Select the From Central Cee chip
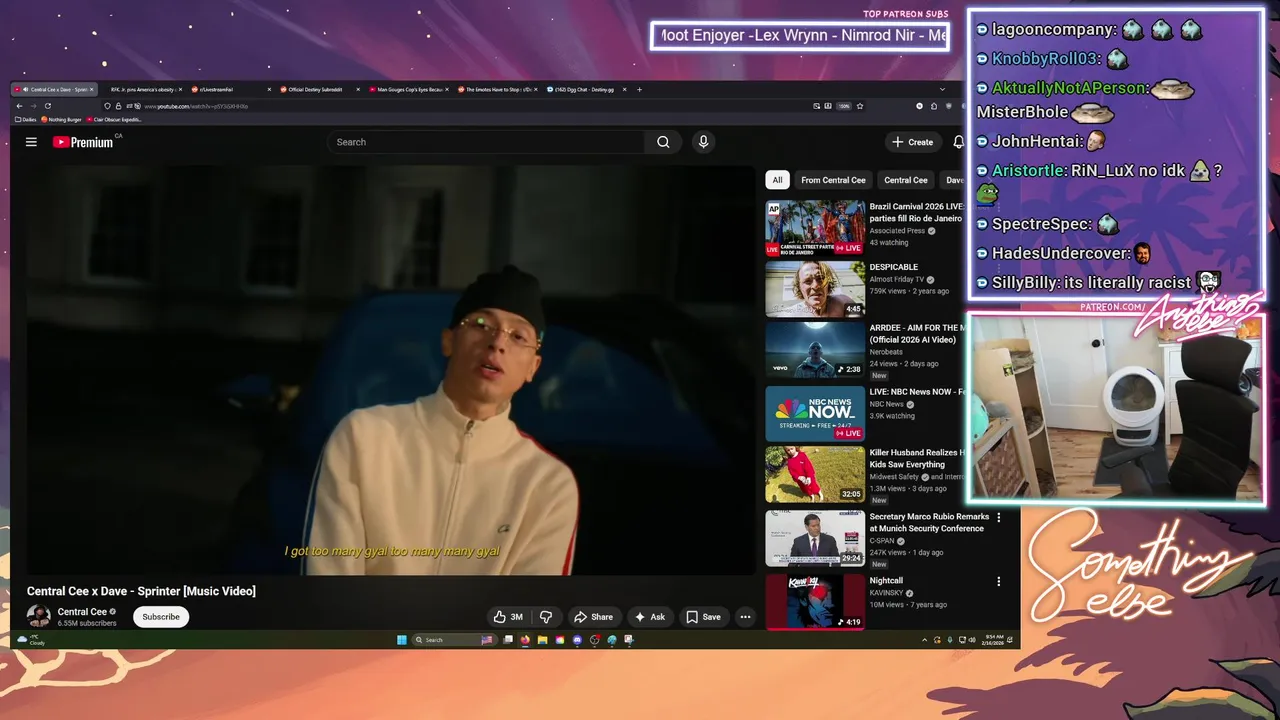The height and width of the screenshot is (720, 1280). pos(833,180)
